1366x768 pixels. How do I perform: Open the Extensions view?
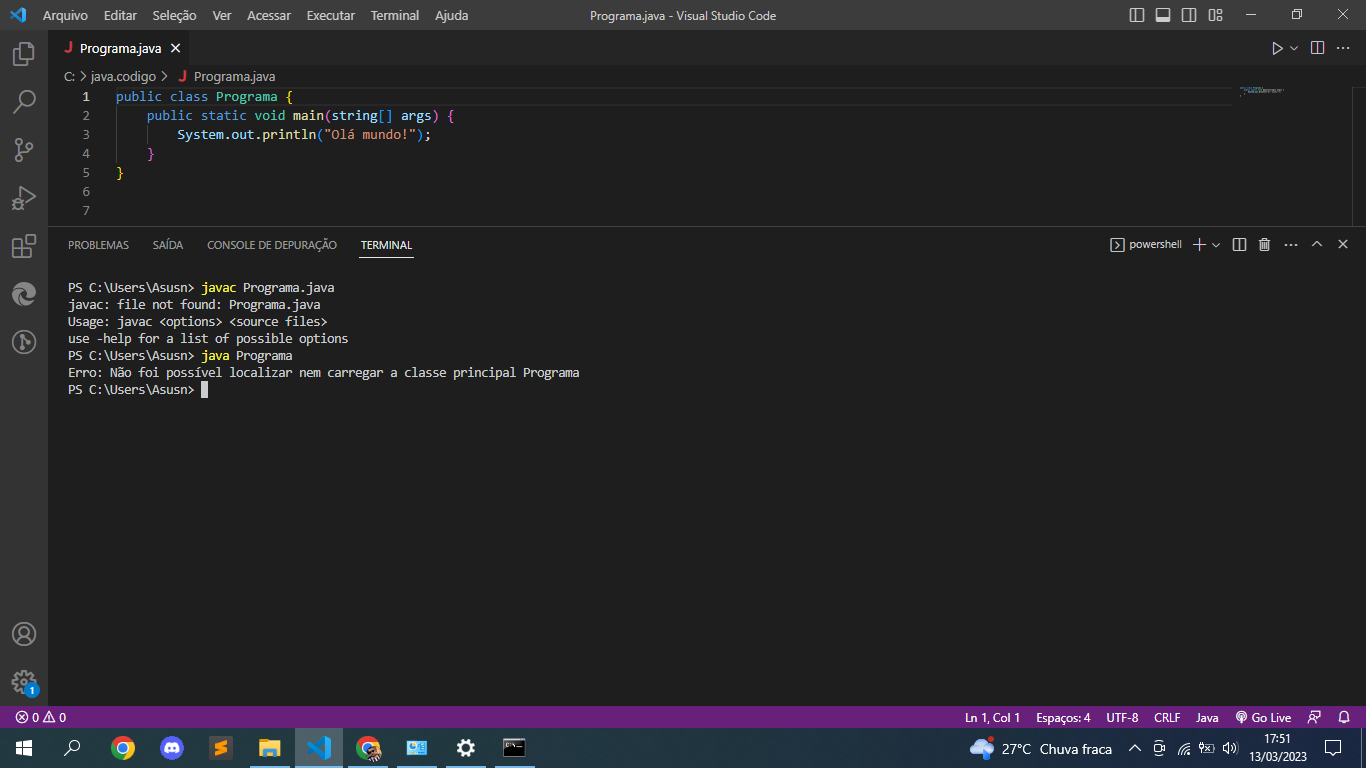point(24,246)
